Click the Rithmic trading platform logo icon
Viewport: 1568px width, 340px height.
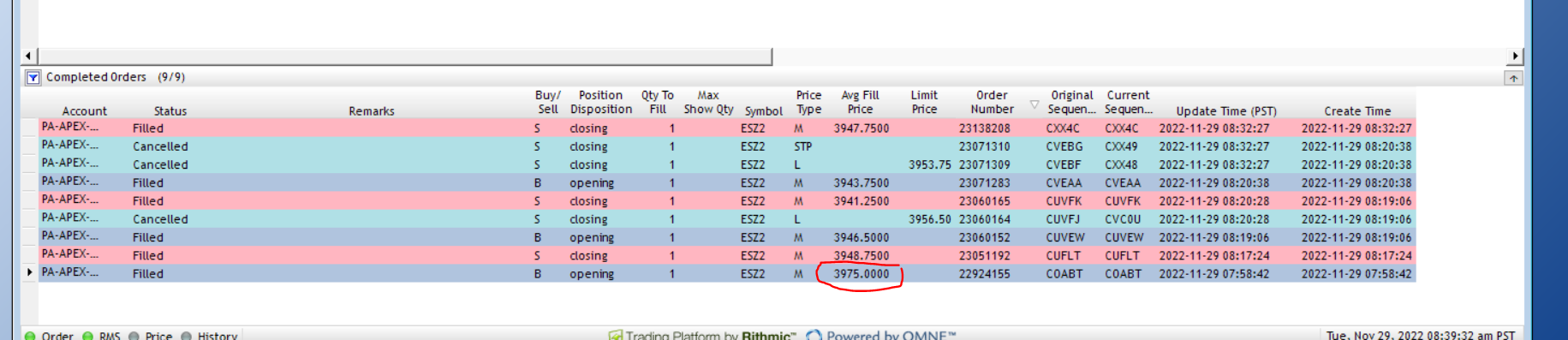pyautogui.click(x=615, y=335)
